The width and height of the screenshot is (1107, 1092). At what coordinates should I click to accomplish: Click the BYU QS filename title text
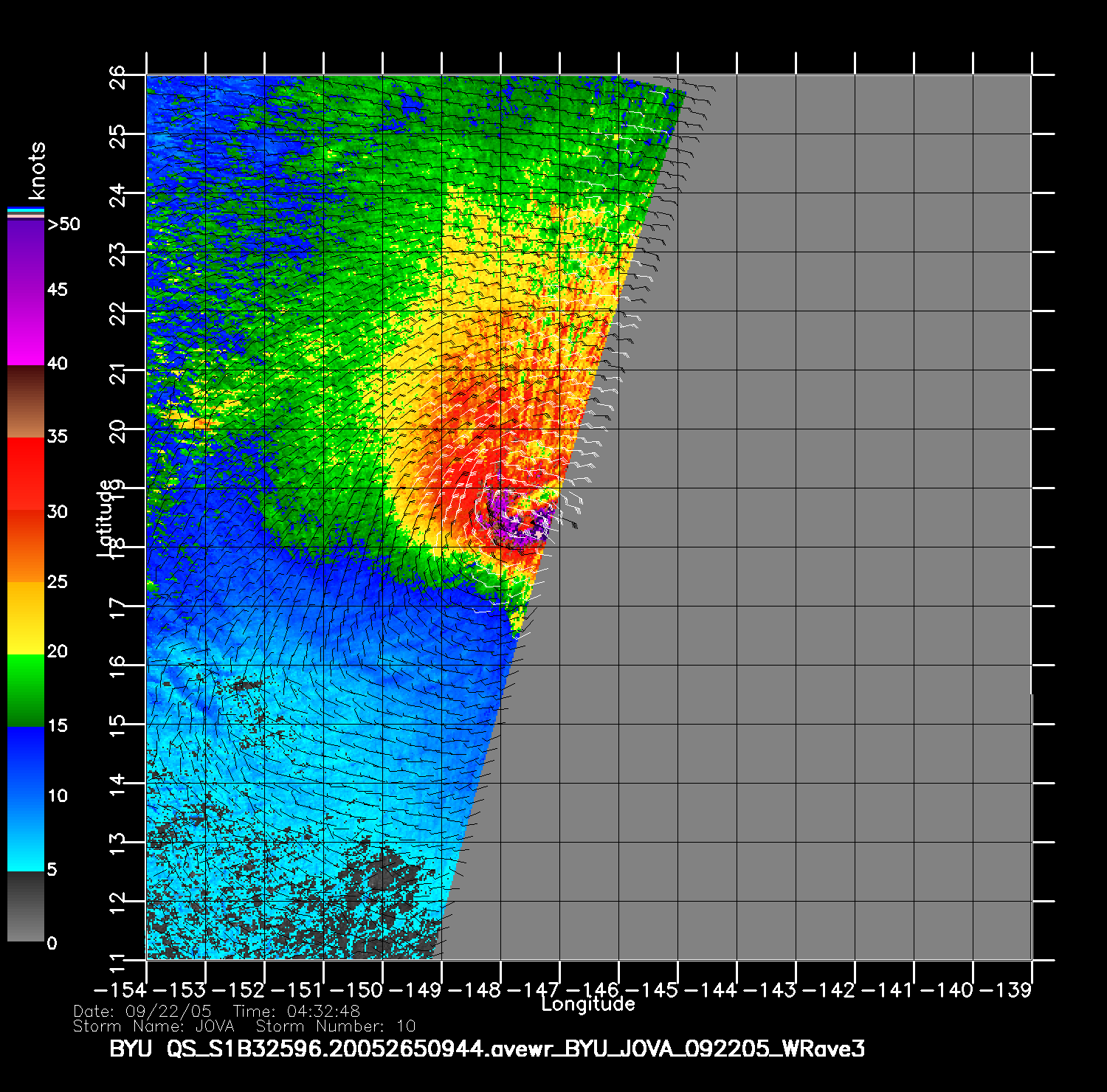tap(486, 1048)
